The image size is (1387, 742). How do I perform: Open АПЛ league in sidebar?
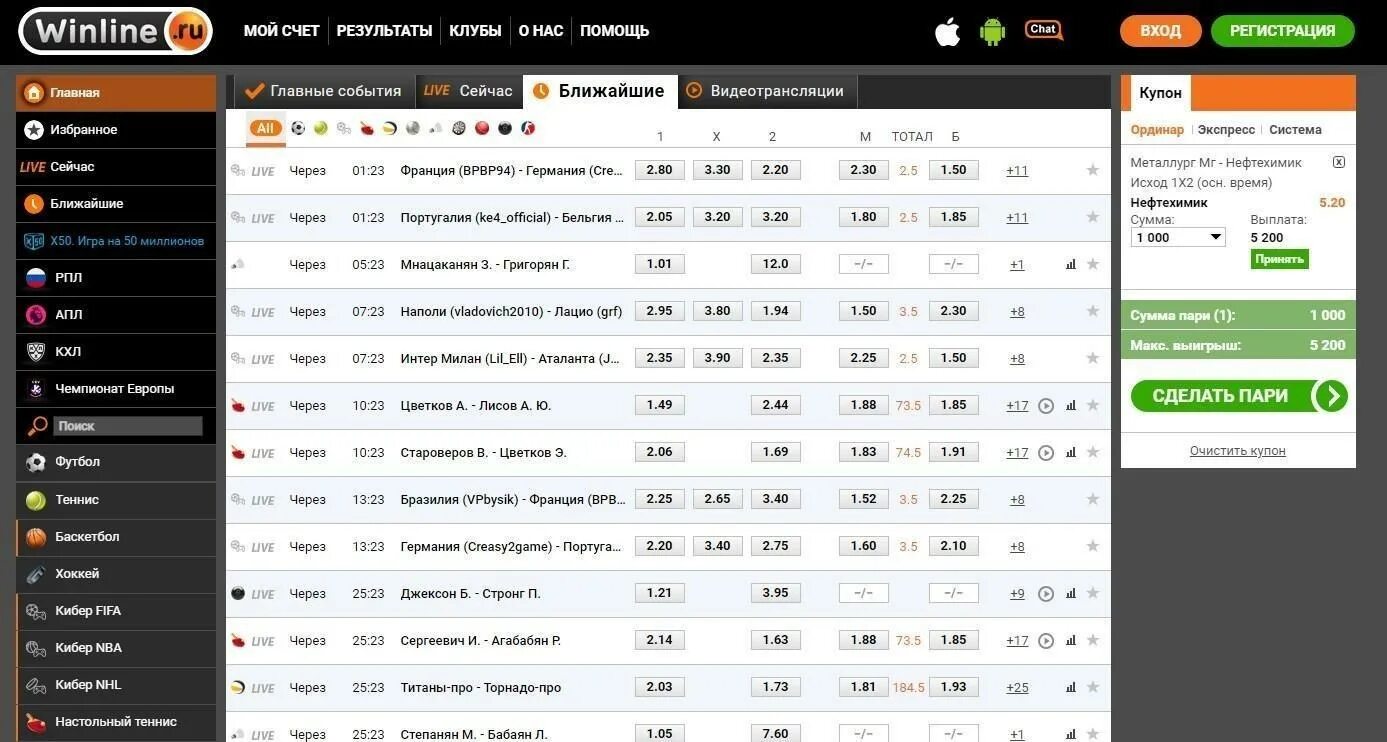pos(116,315)
